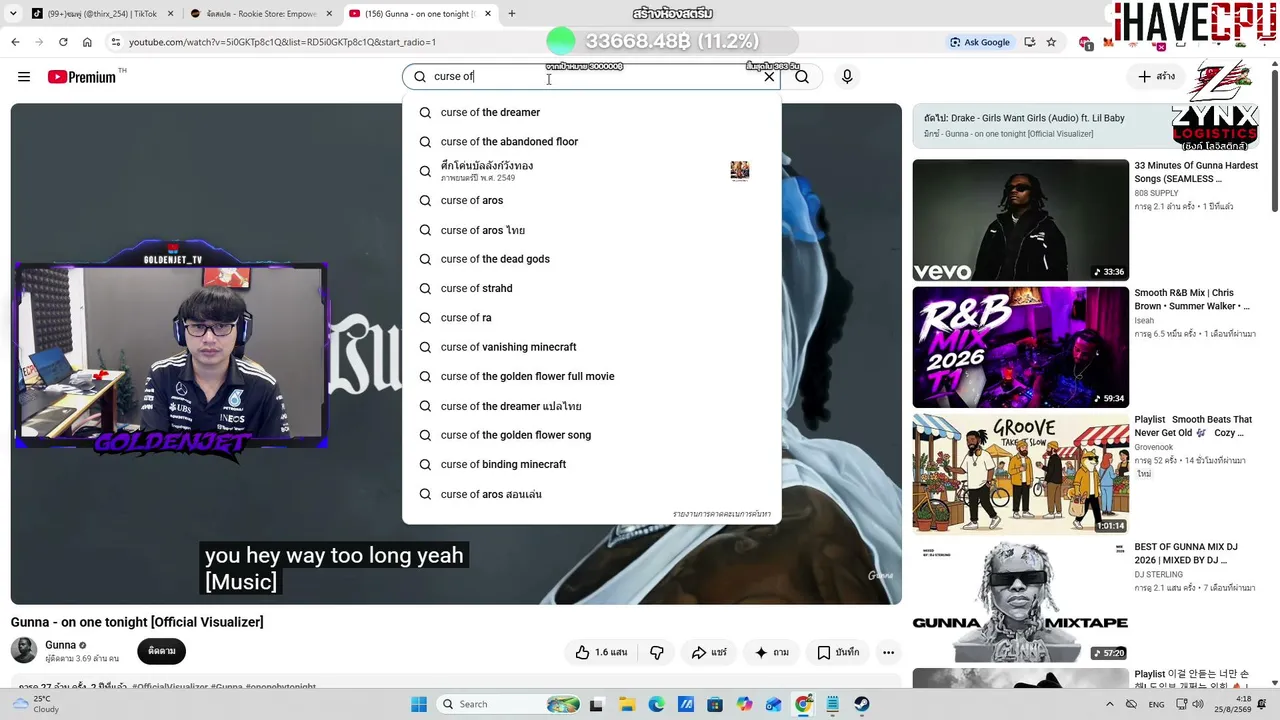Launch Microsoft Edge from the taskbar
This screenshot has height=720, width=1280.
pyautogui.click(x=656, y=704)
